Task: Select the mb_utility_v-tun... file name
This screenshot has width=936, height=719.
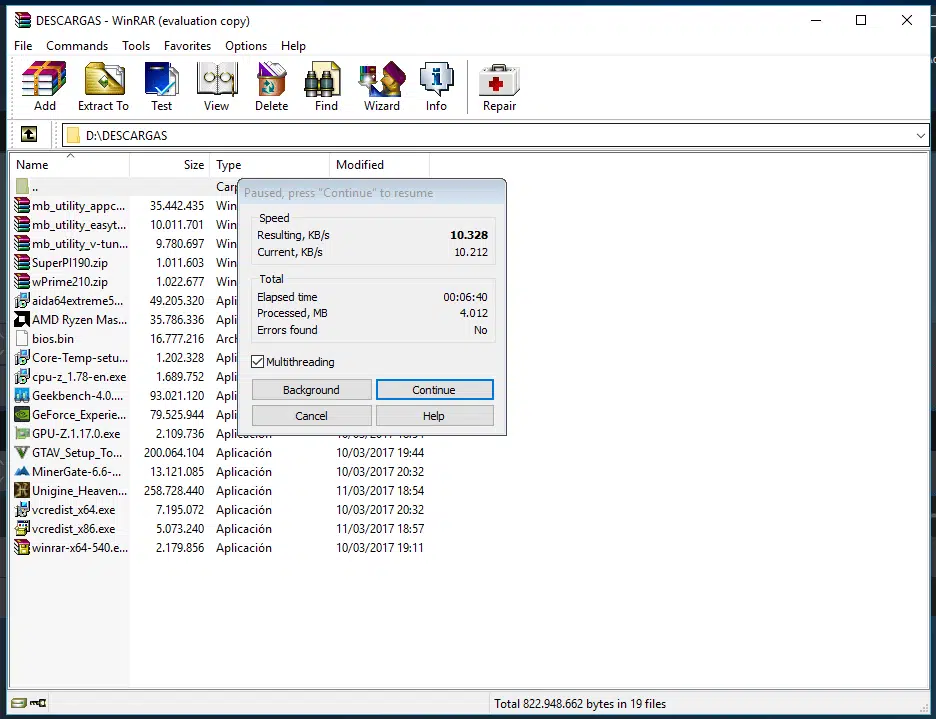Action: pyautogui.click(x=80, y=244)
